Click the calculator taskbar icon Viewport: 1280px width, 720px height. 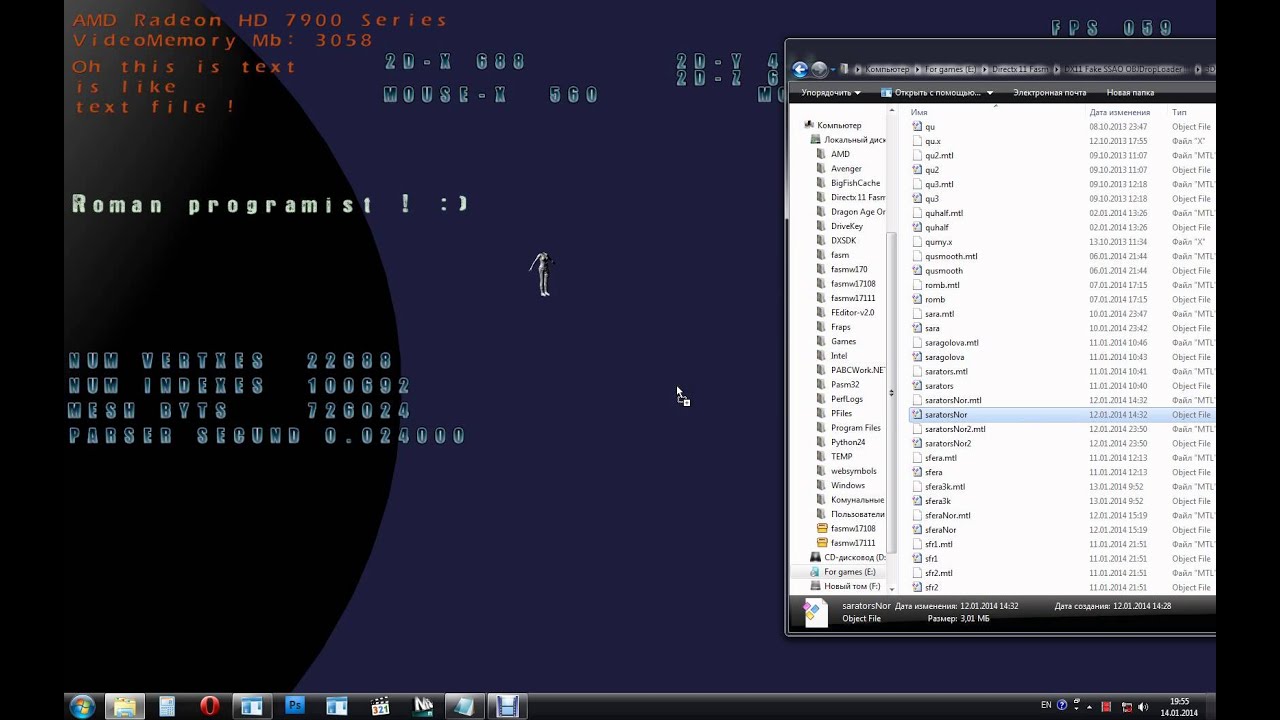pos(167,707)
